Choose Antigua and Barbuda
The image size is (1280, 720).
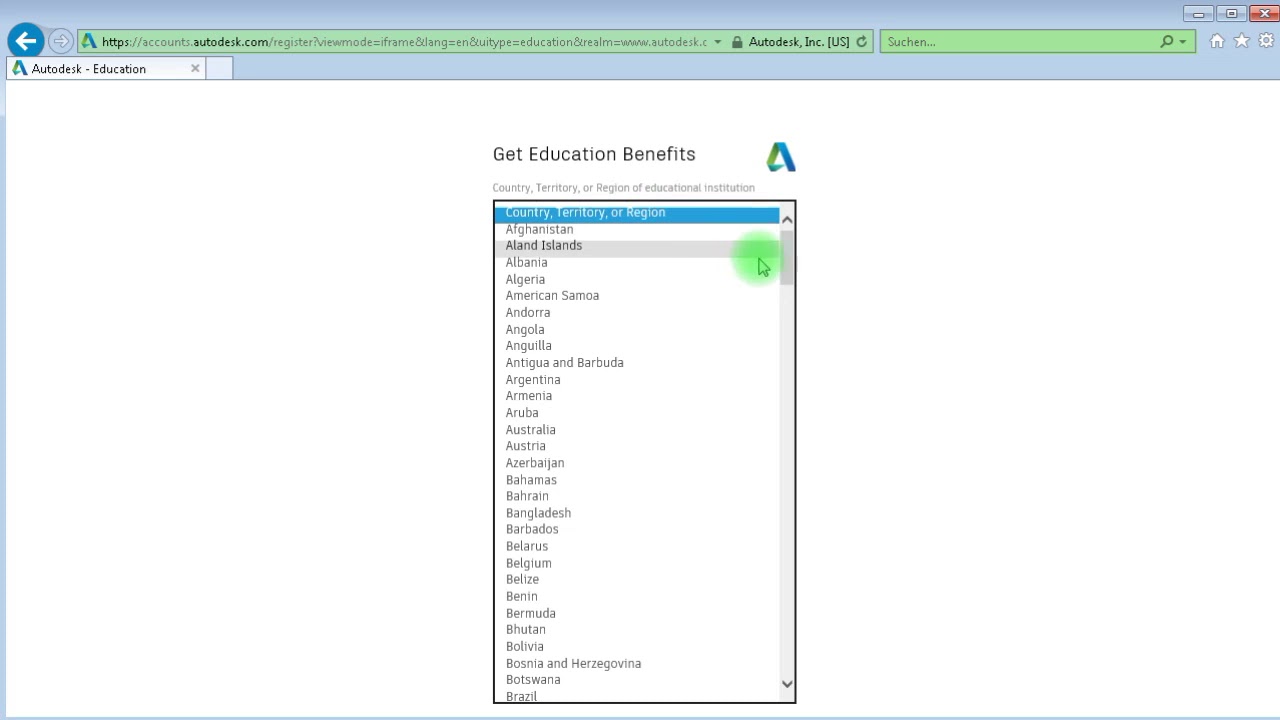tap(636, 363)
